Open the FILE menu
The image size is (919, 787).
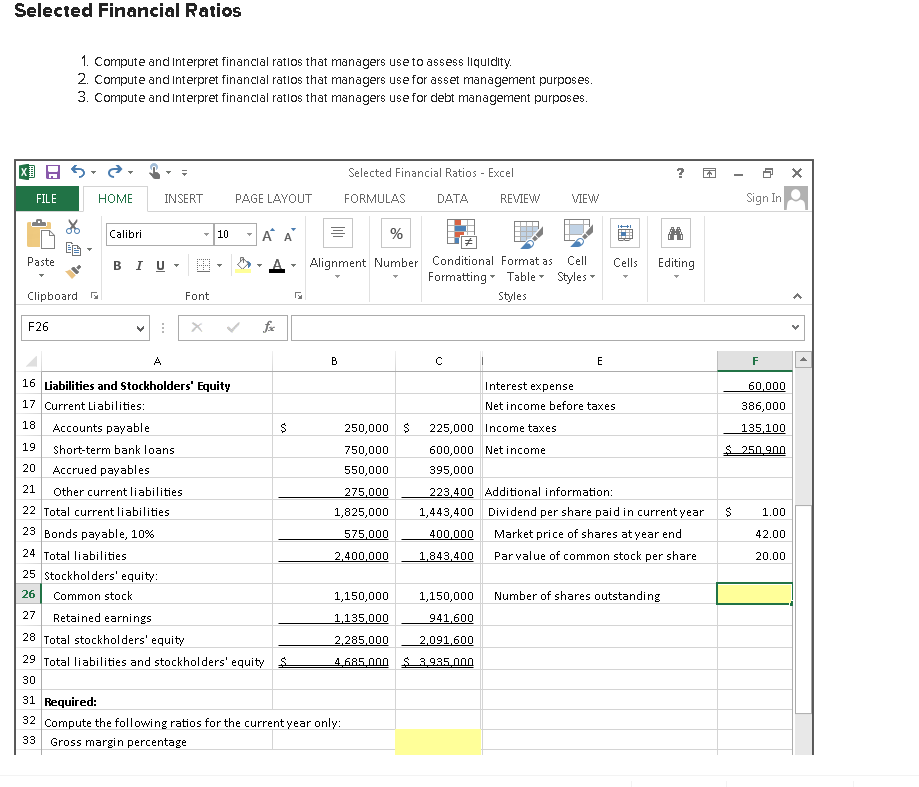[x=46, y=198]
